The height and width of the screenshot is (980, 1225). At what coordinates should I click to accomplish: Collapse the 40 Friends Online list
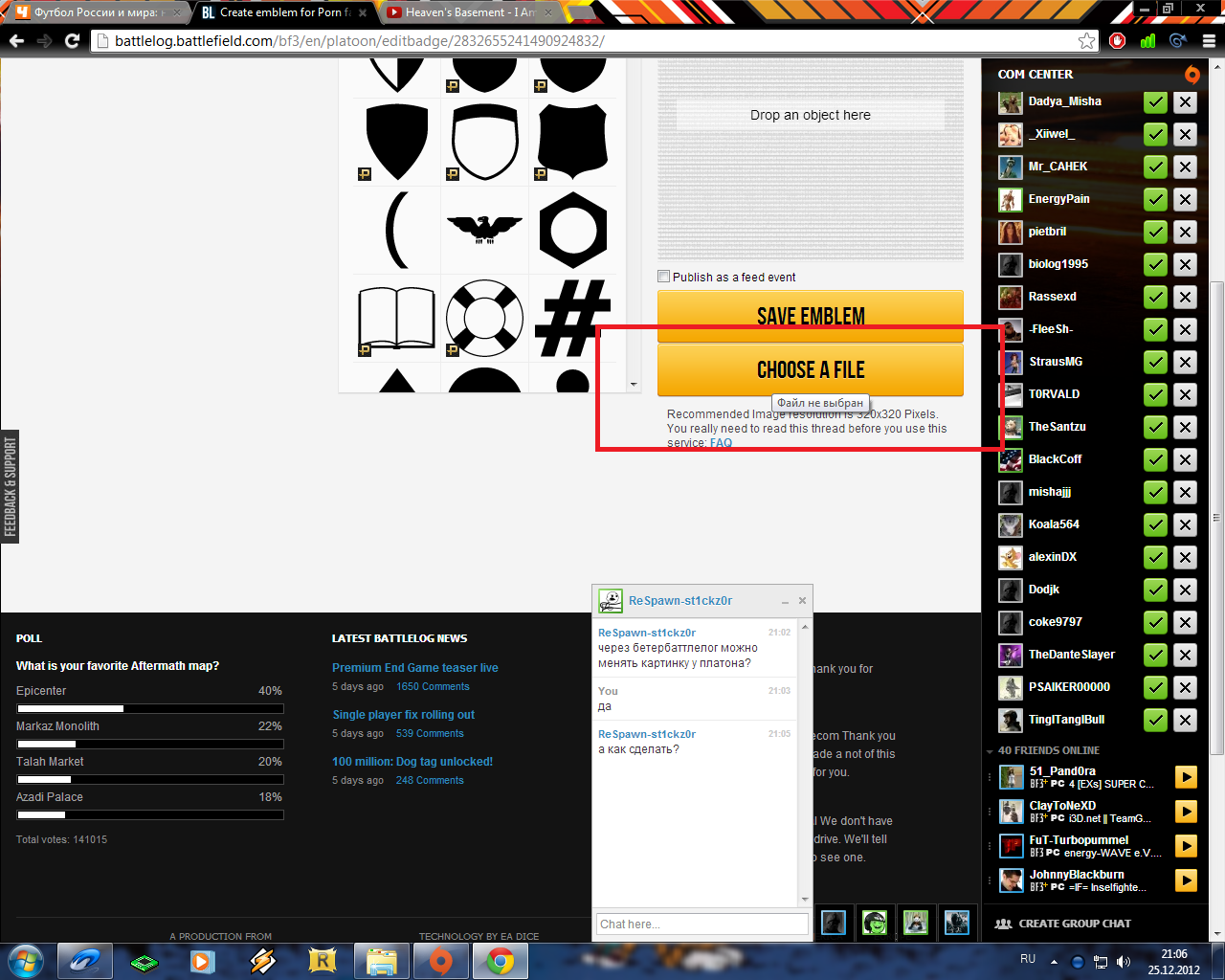click(x=990, y=751)
